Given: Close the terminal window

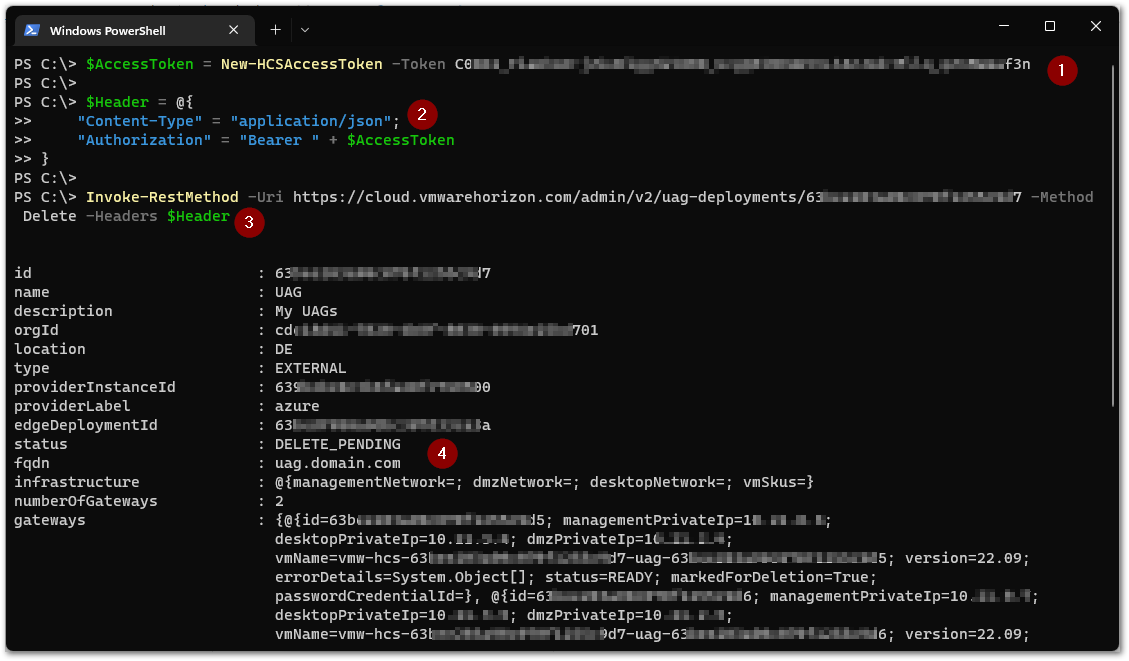Looking at the screenshot, I should point(1096,26).
